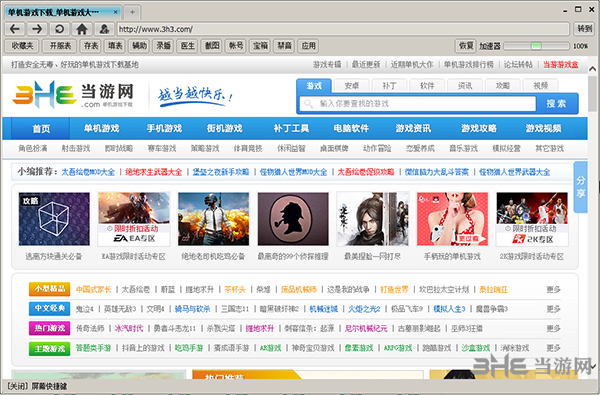Viewport: 600px width, 395px height.
Task: Click the green 主题游戏 category label
Action: click(x=49, y=349)
